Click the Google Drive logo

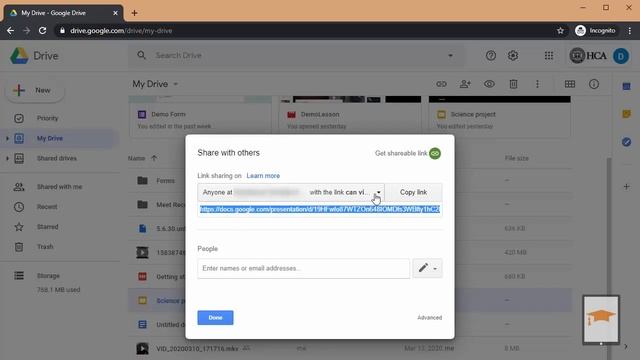(x=19, y=56)
